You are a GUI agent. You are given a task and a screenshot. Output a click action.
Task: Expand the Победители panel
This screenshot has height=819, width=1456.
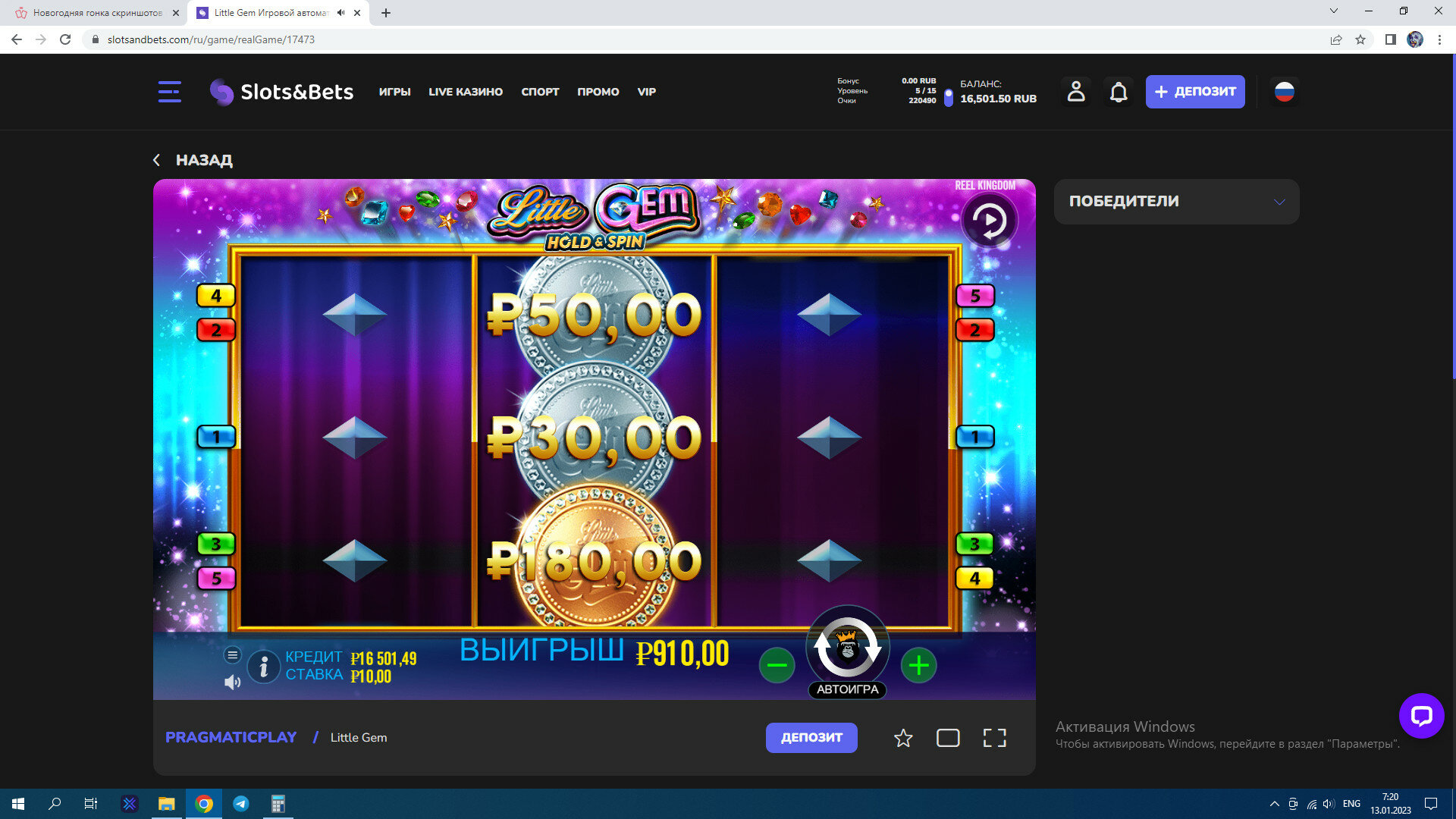[1176, 202]
